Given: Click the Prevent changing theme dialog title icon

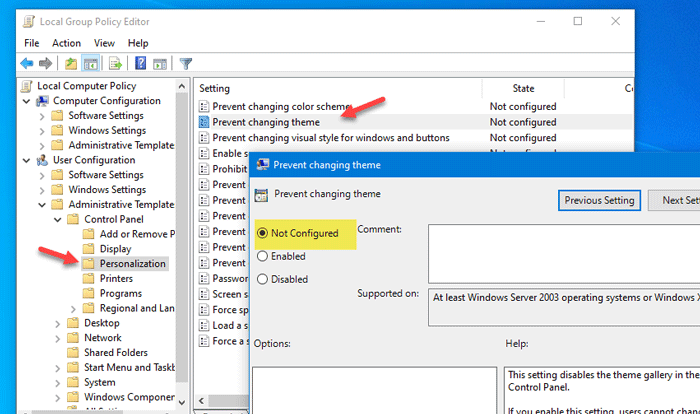Looking at the screenshot, I should pyautogui.click(x=262, y=164).
